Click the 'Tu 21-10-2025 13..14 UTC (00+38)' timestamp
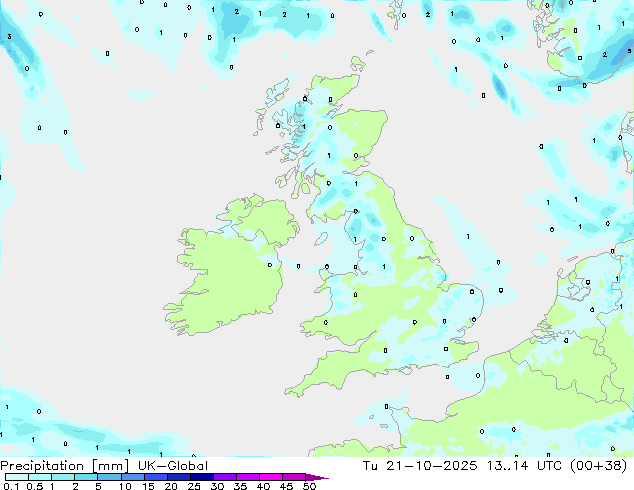The width and height of the screenshot is (634, 490). pyautogui.click(x=495, y=466)
